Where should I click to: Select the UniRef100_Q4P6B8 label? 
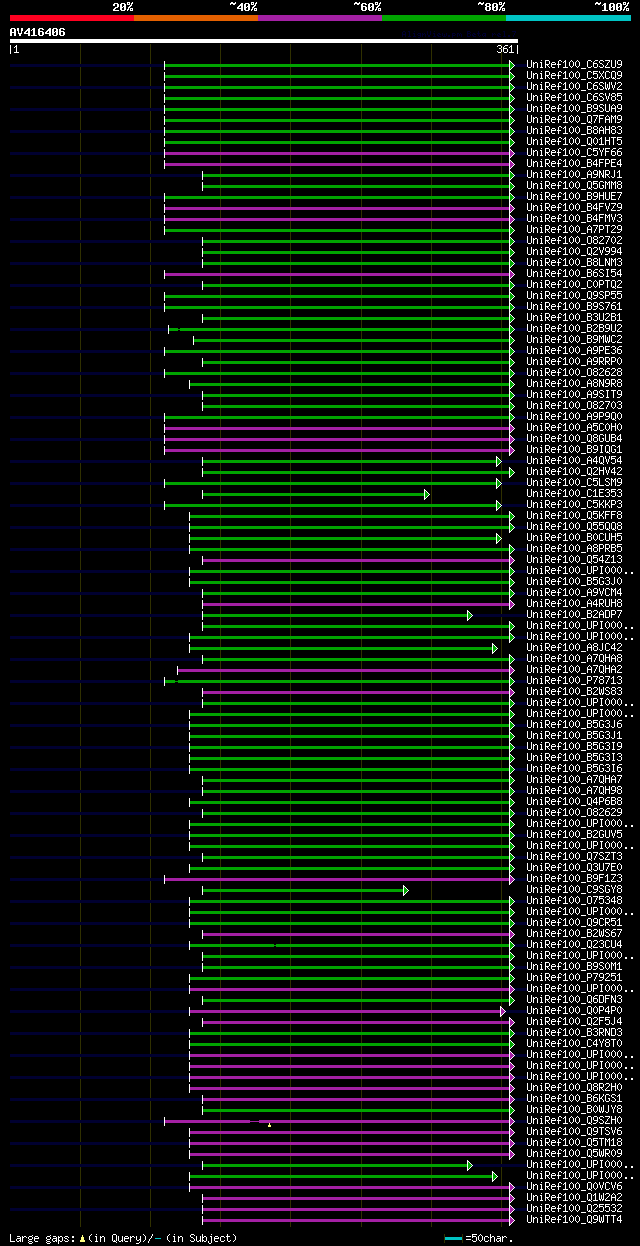(574, 802)
